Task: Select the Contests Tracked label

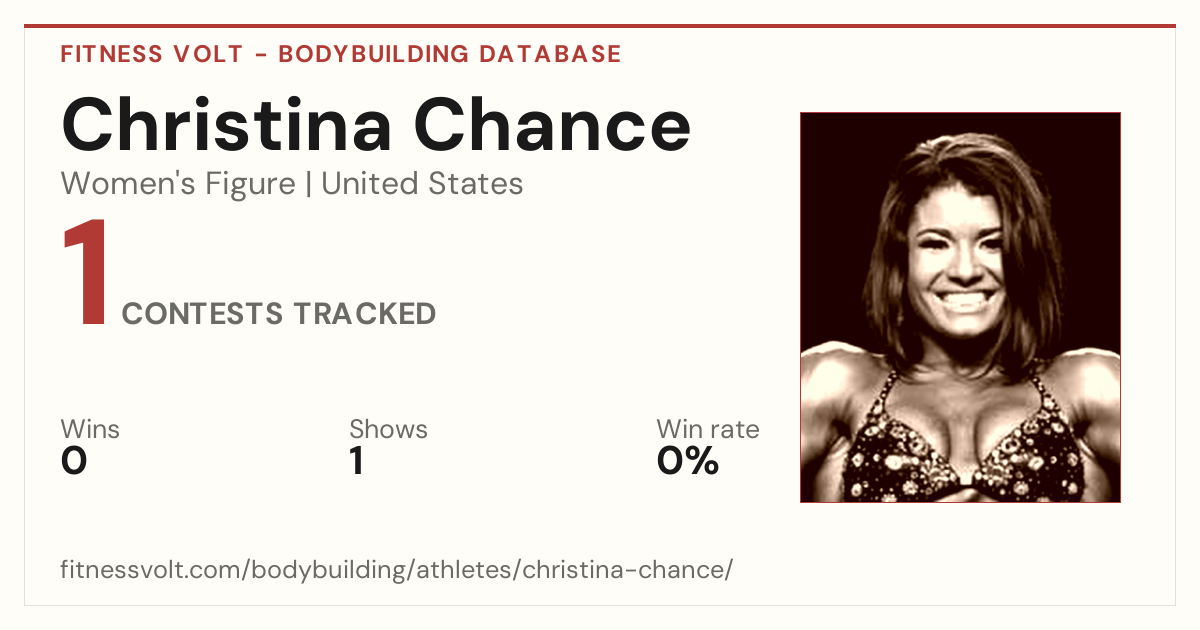Action: point(279,314)
